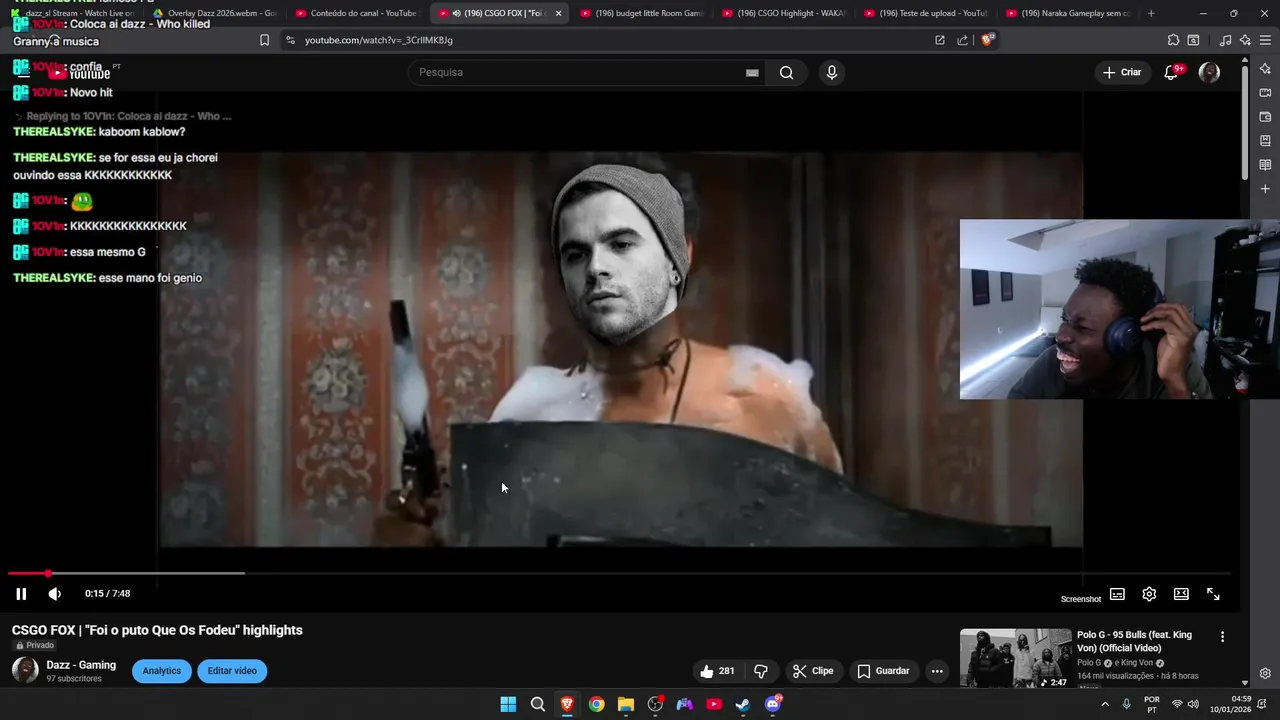Show hidden system tray icons
The image size is (1280, 720).
tap(1105, 704)
